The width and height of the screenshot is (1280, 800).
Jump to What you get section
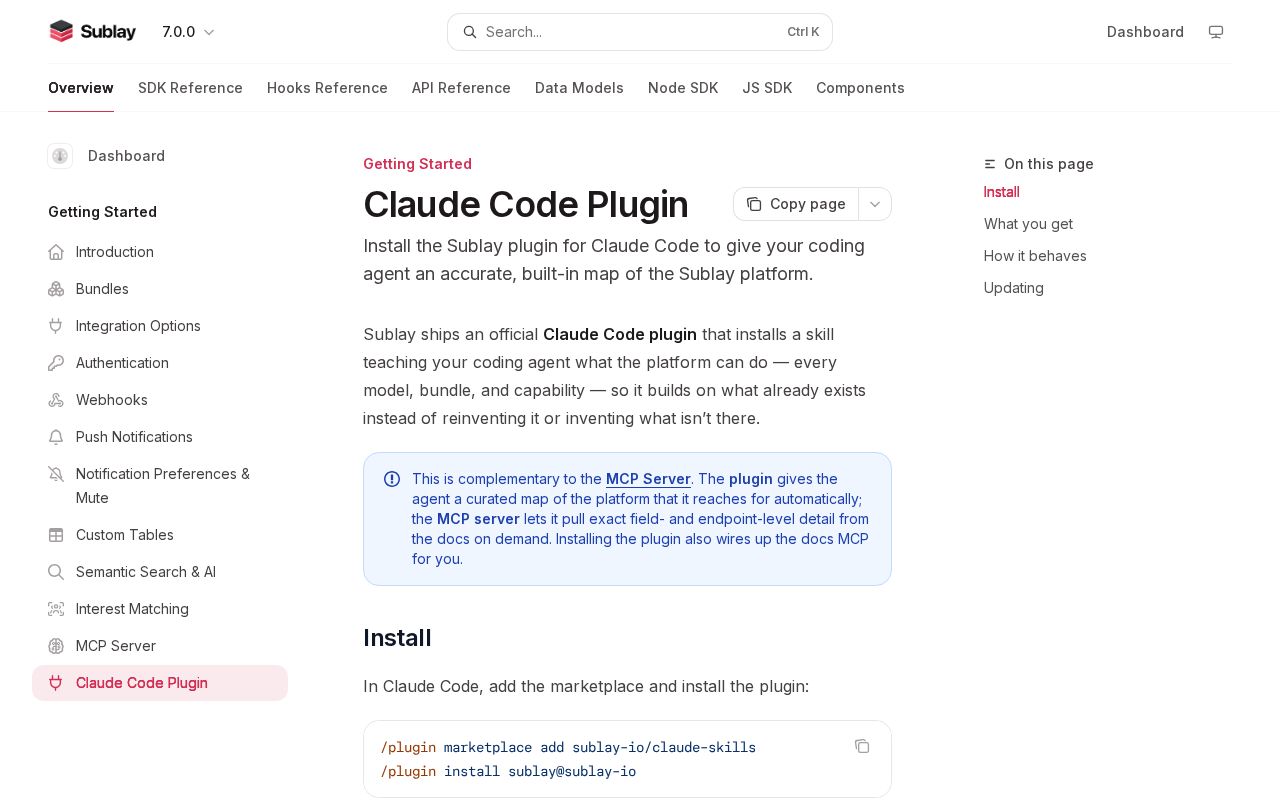coord(1028,224)
